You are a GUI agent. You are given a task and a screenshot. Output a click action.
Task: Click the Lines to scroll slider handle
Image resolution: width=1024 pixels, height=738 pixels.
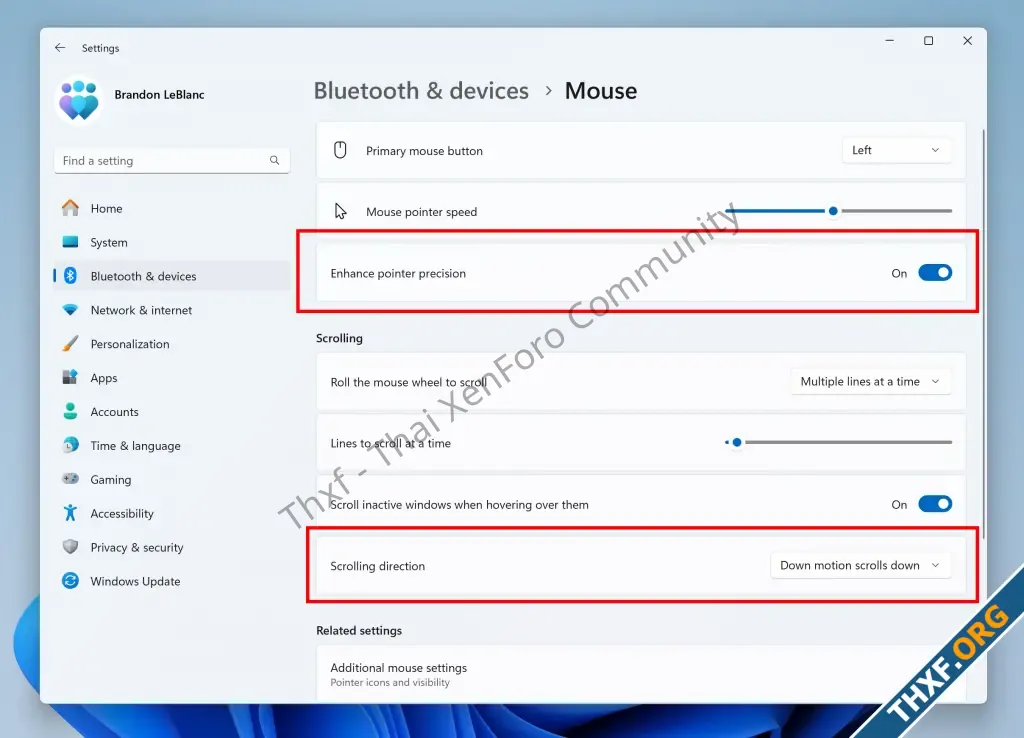tap(737, 442)
